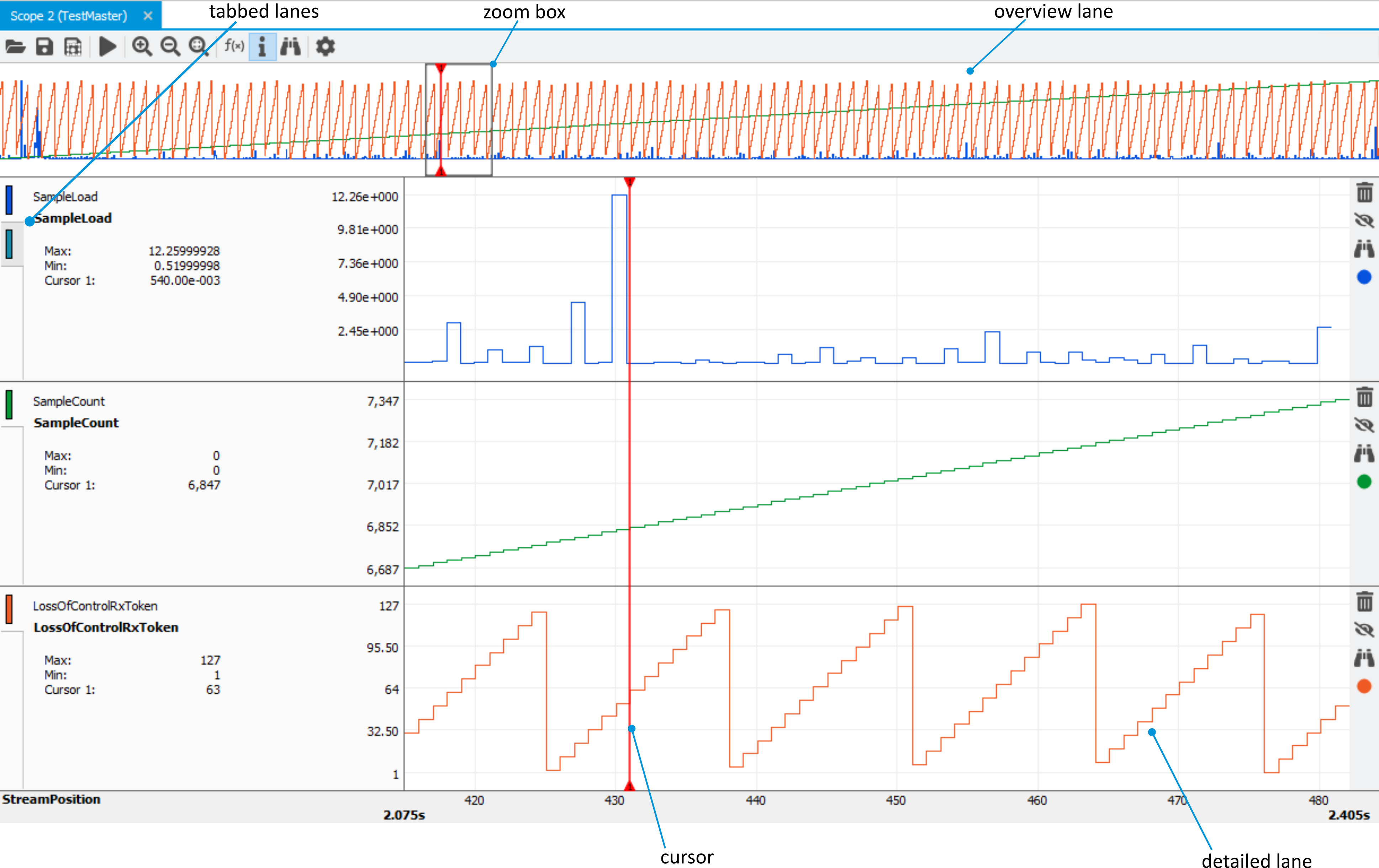The width and height of the screenshot is (1379, 868).
Task: Click the zoom-to-fit magnifier icon
Action: coord(199,46)
